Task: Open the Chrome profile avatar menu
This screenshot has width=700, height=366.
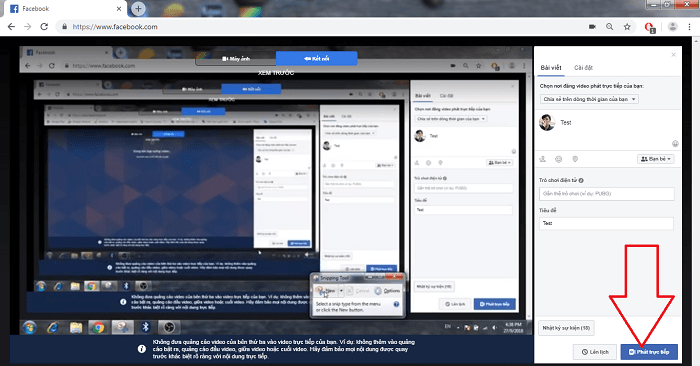Action: [672, 27]
